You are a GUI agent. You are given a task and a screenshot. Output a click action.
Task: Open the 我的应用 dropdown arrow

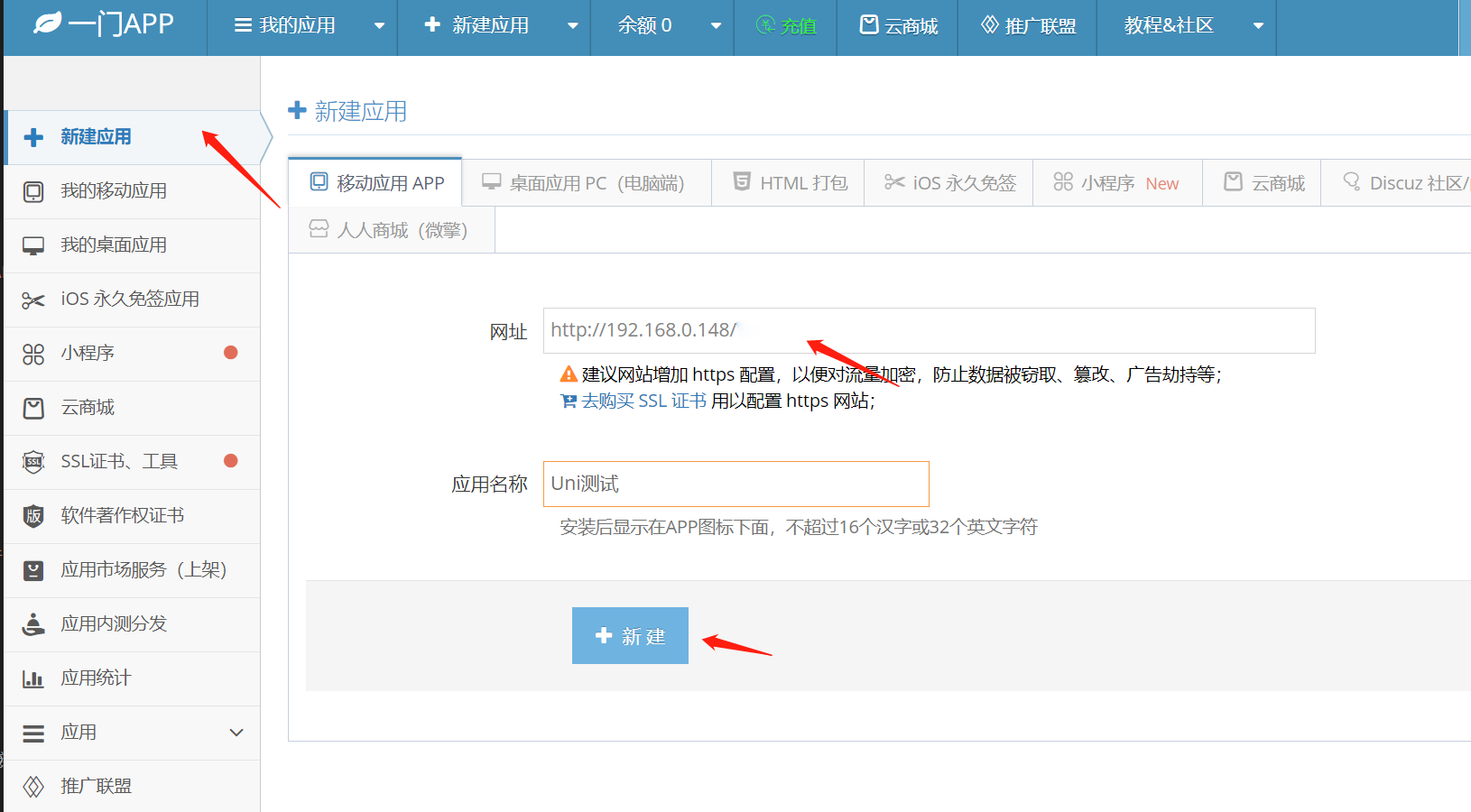coord(380,26)
